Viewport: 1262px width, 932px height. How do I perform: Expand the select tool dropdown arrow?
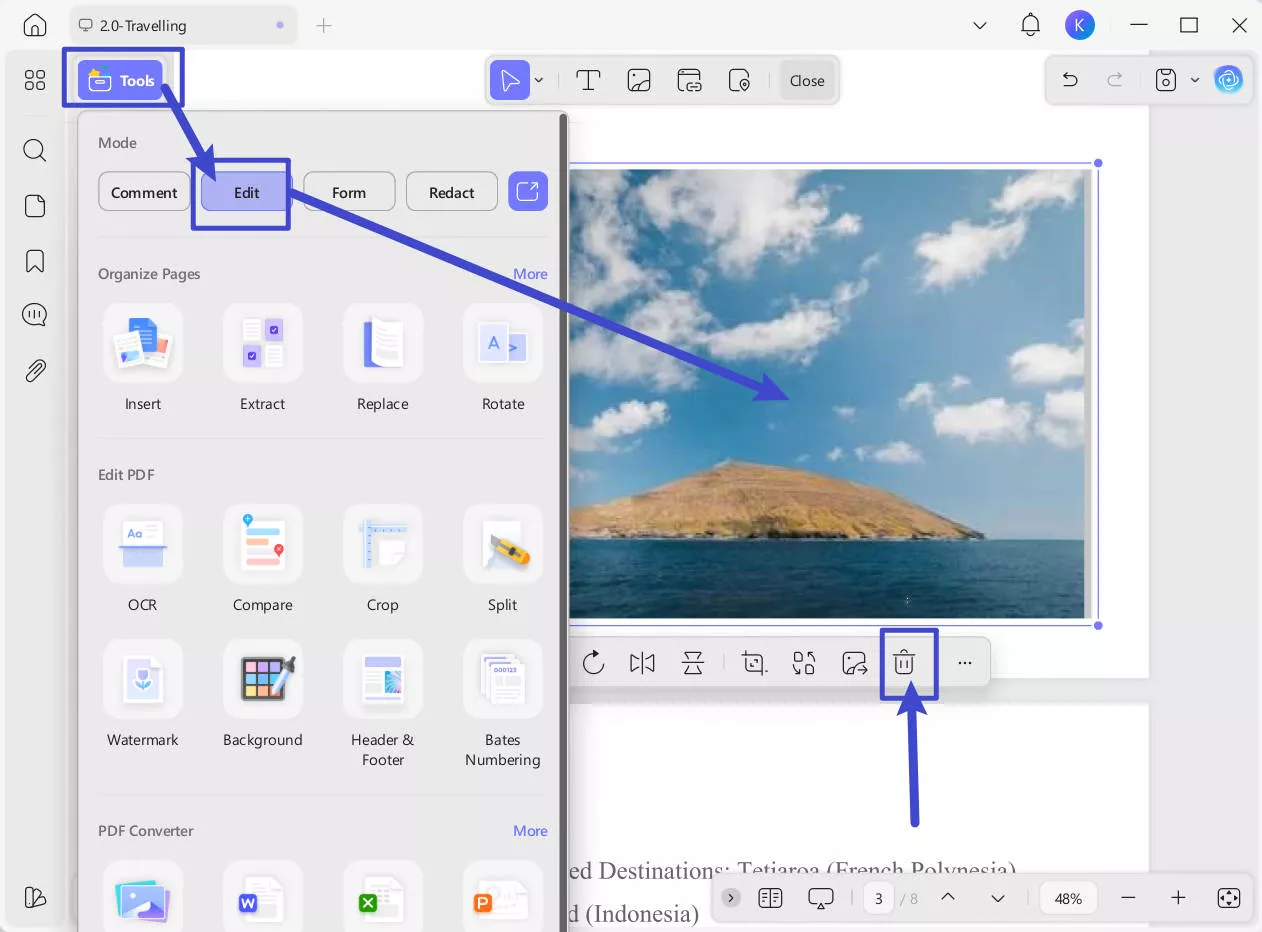(539, 81)
